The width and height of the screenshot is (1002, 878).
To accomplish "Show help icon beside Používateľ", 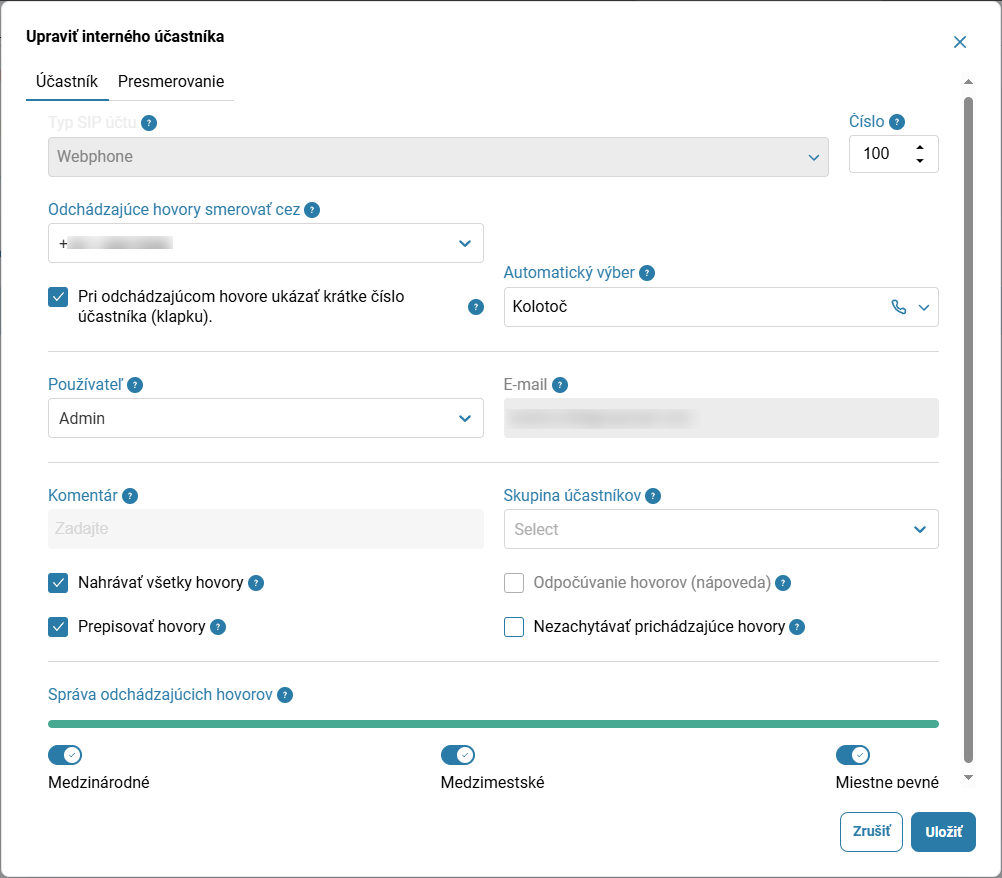I will coord(135,385).
